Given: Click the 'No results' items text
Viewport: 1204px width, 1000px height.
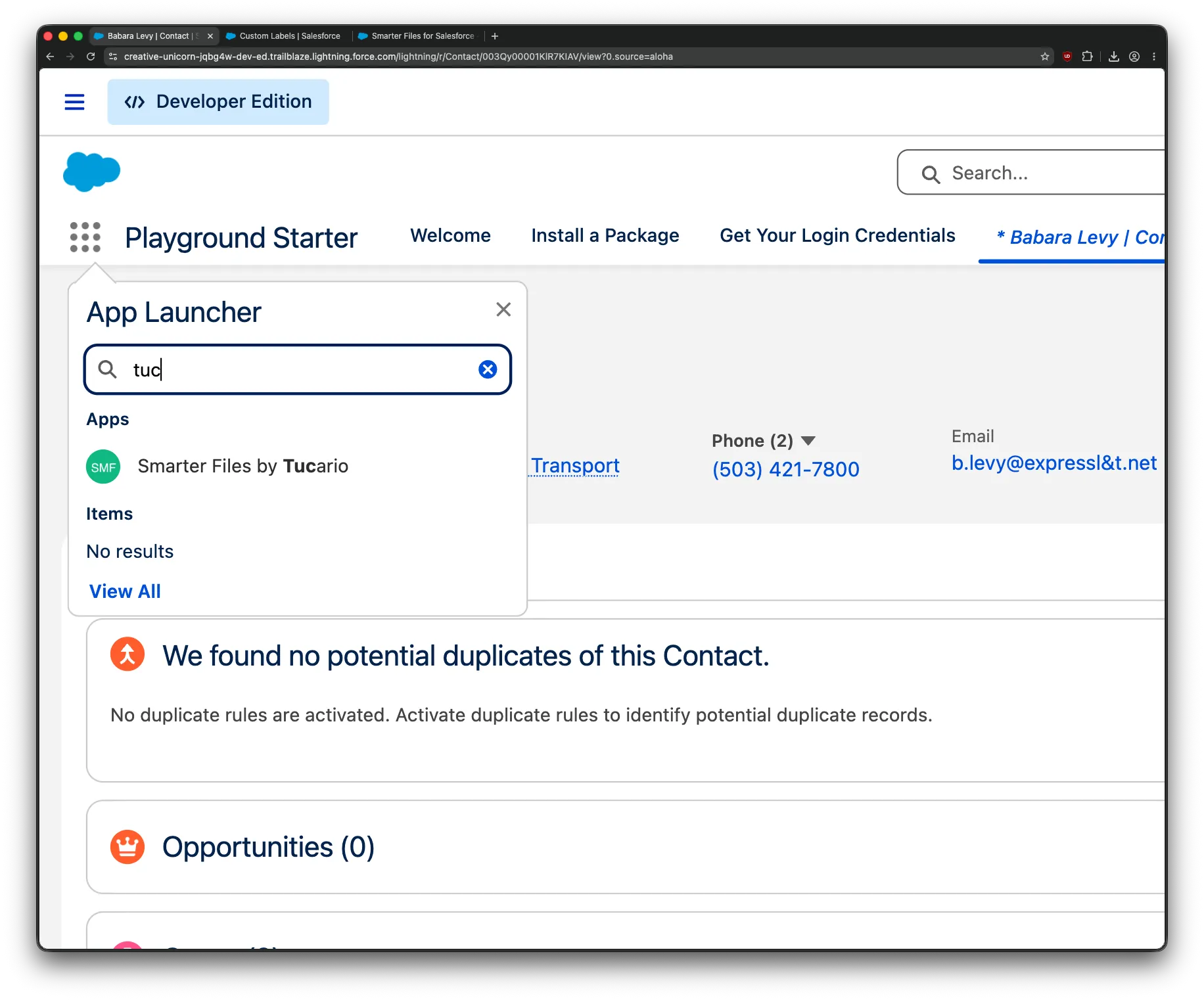Looking at the screenshot, I should point(130,551).
